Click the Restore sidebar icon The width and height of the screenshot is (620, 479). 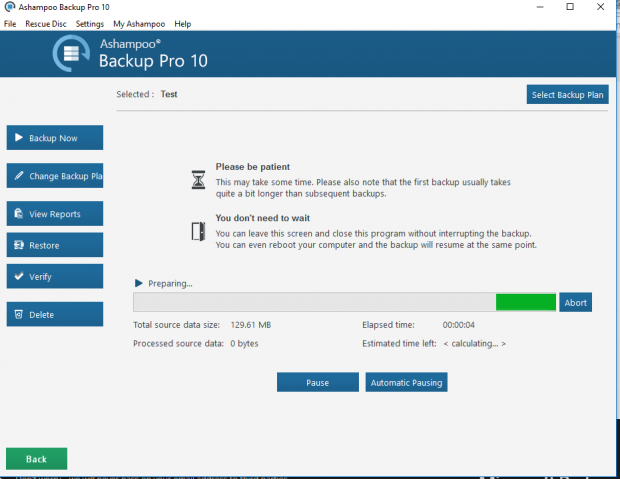pyautogui.click(x=18, y=245)
